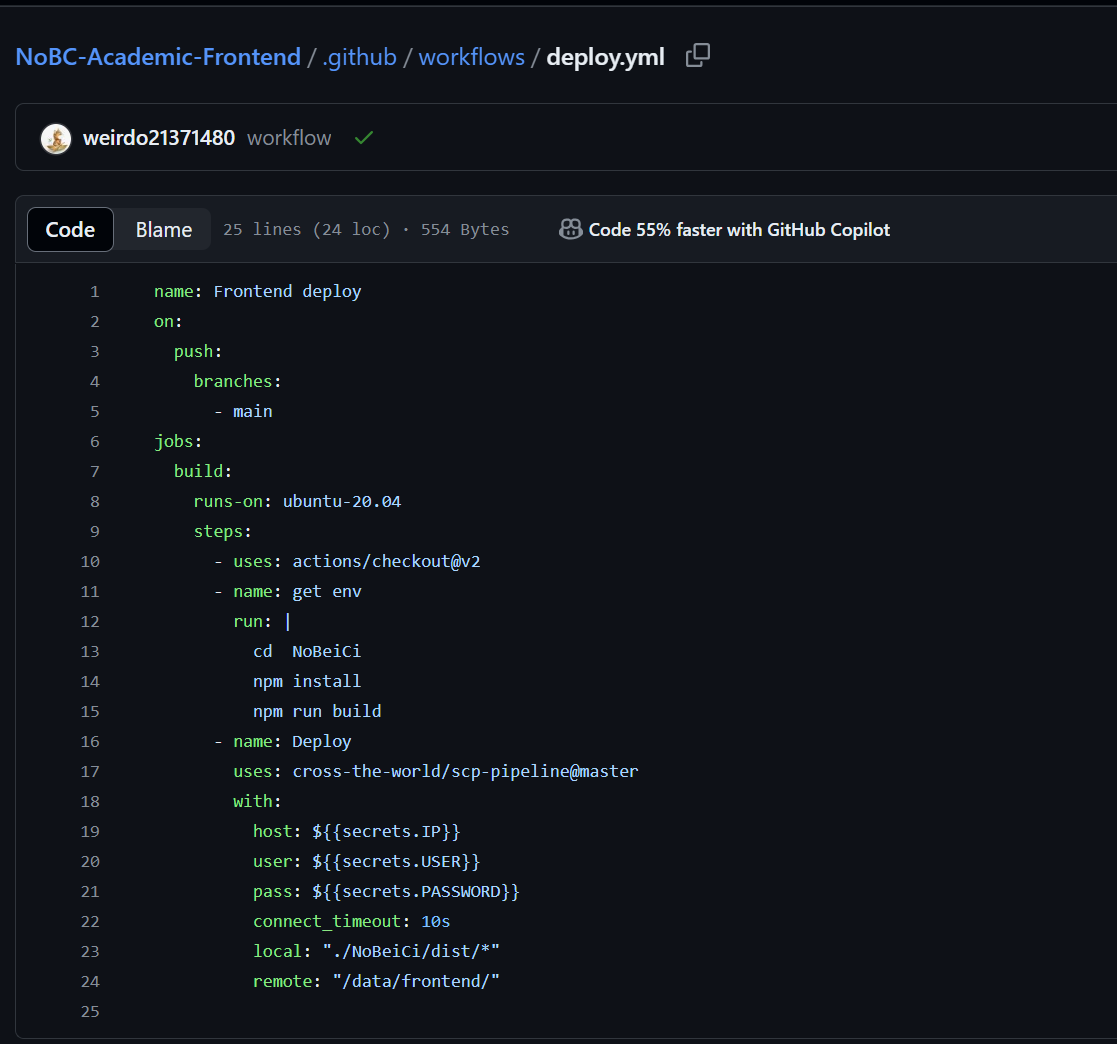
Task: Open the NoBC-Academic-Frontend repository link
Action: 158,57
